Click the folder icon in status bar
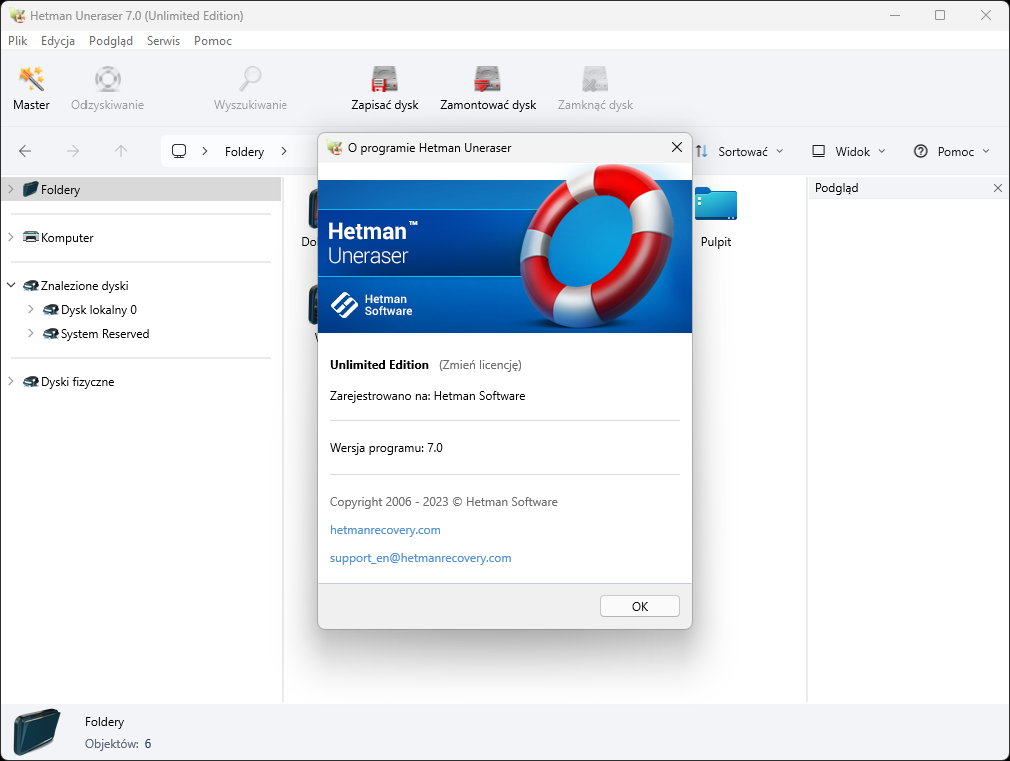Screen dimensions: 1010x761 click(x=37, y=732)
